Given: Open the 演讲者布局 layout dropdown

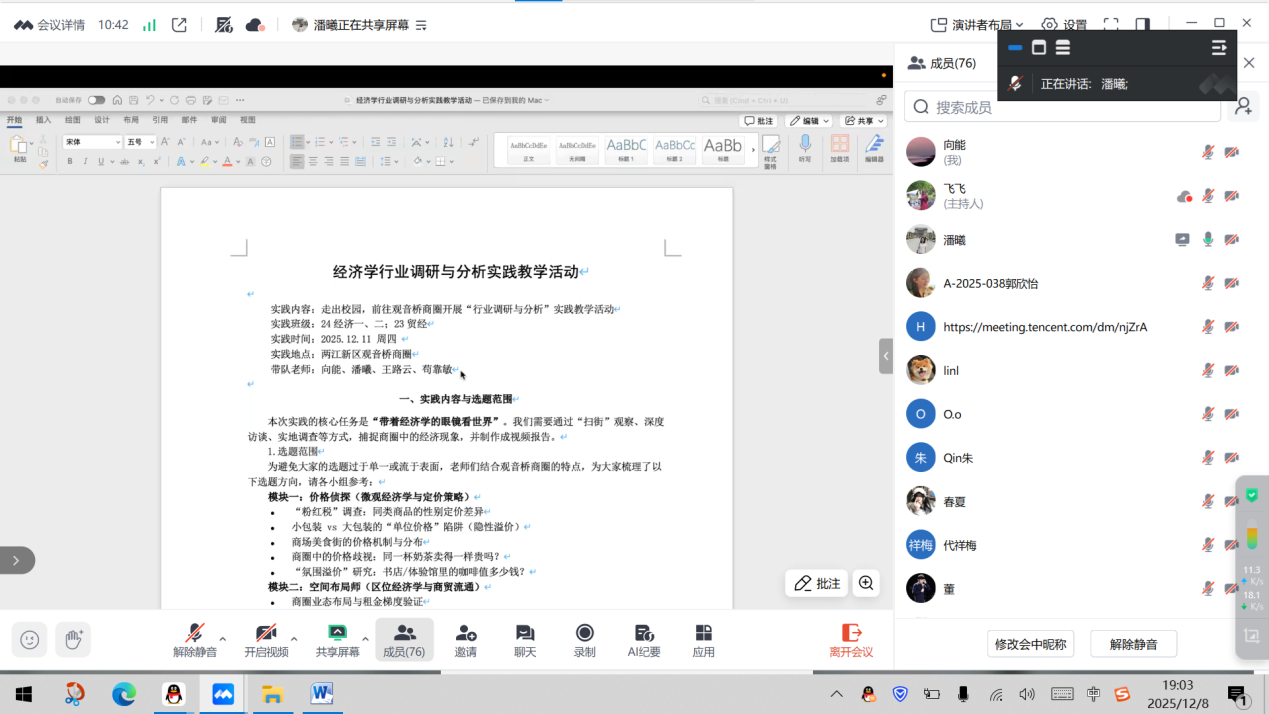Looking at the screenshot, I should point(976,25).
